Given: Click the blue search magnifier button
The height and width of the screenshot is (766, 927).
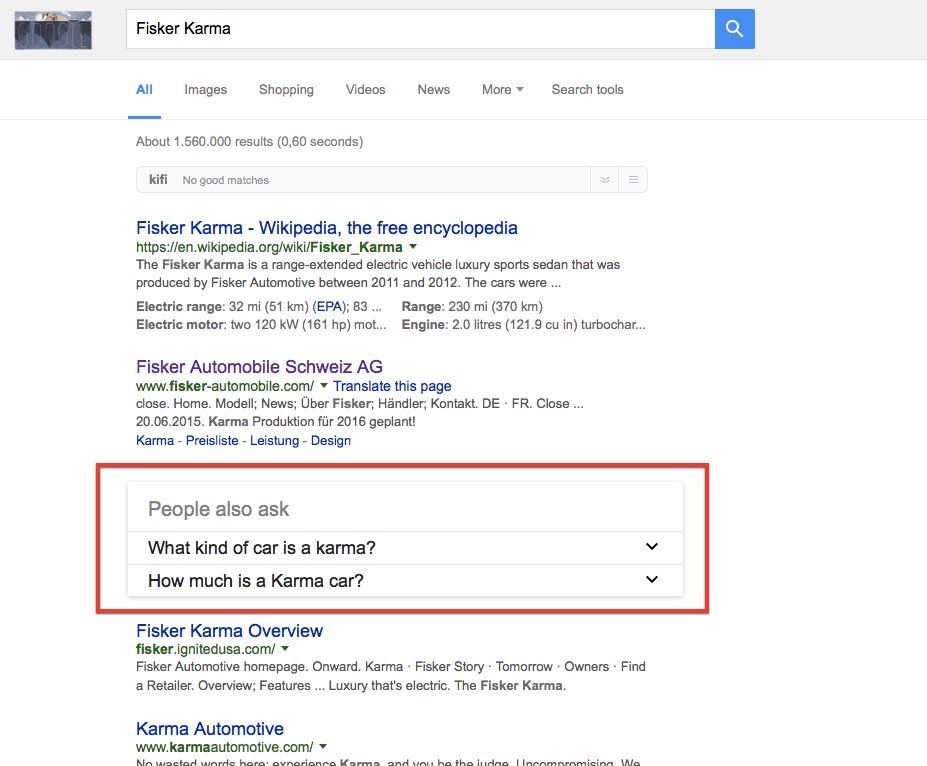Looking at the screenshot, I should tap(735, 29).
